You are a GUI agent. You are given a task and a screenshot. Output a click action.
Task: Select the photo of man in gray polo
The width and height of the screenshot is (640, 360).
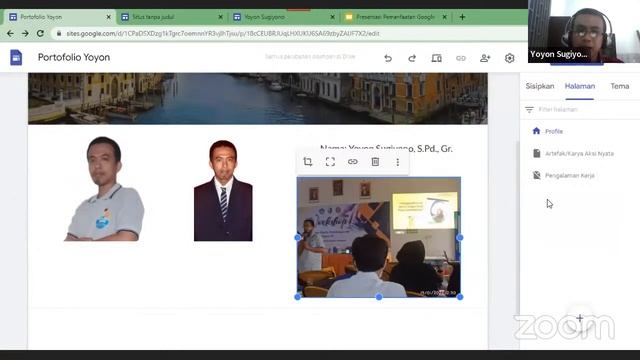coord(104,189)
